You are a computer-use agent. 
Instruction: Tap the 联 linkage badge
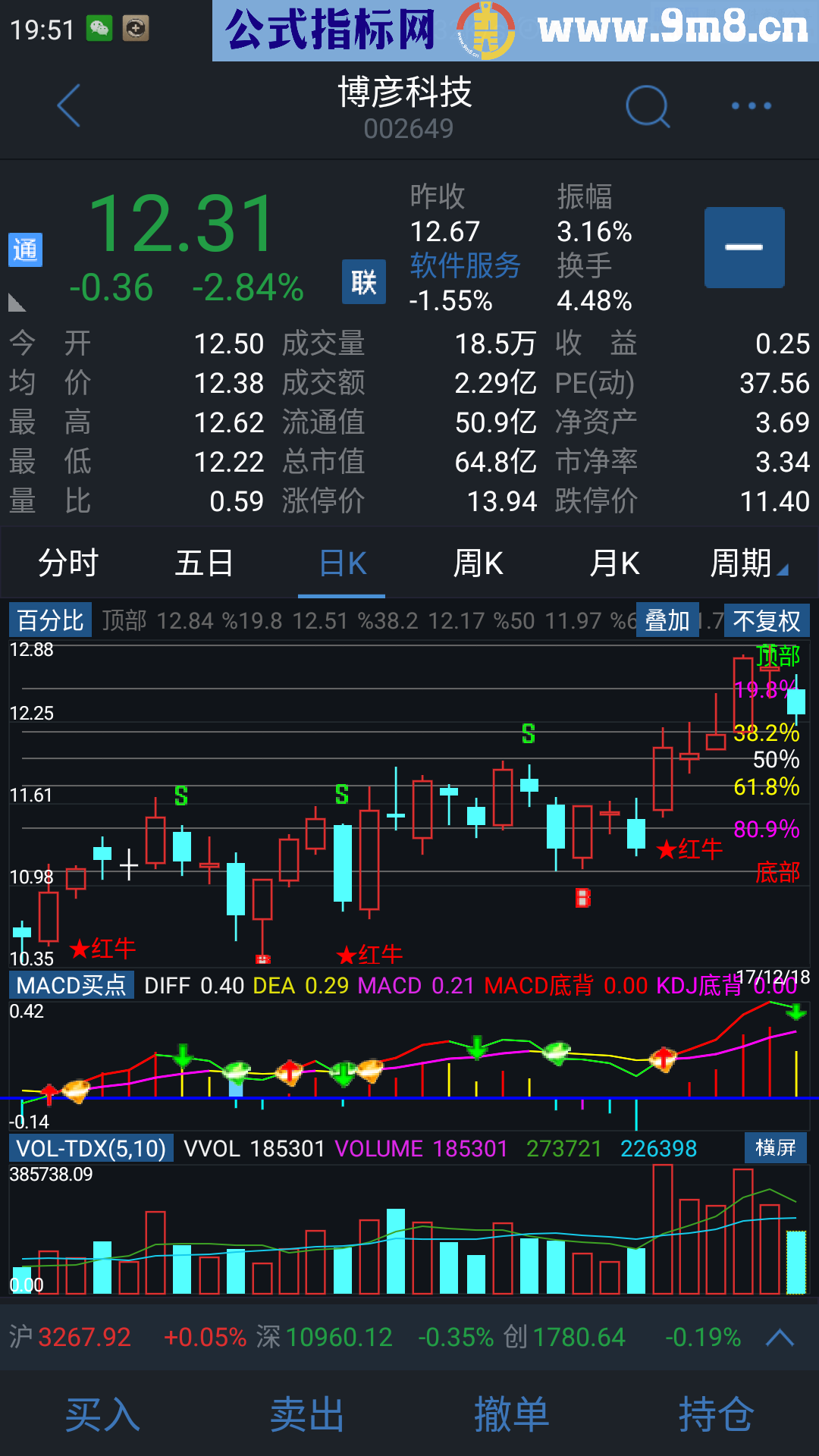coord(364,282)
